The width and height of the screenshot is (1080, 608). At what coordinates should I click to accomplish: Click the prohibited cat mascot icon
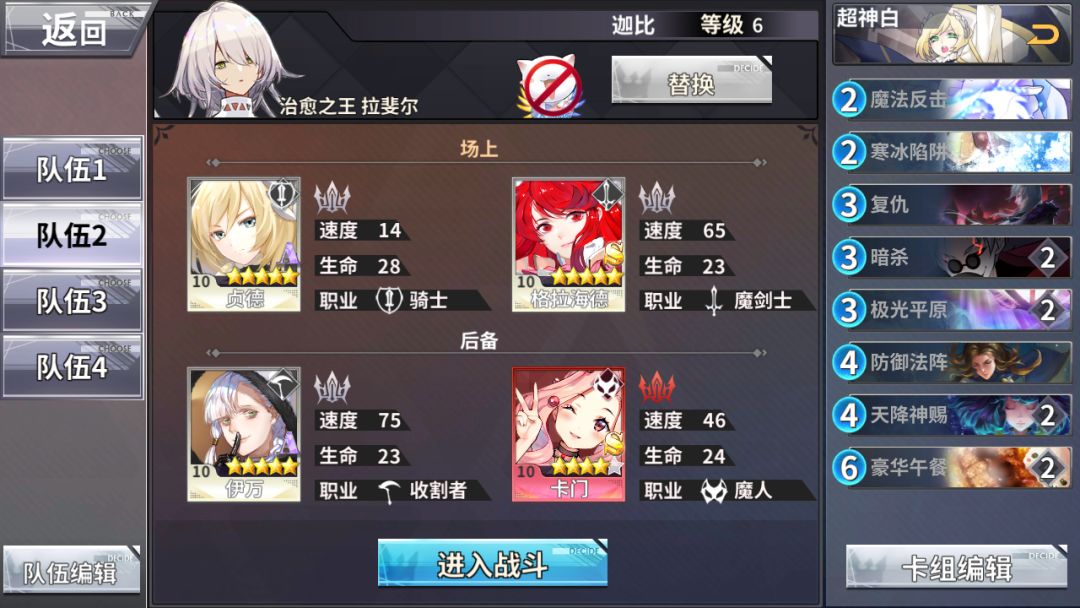550,86
